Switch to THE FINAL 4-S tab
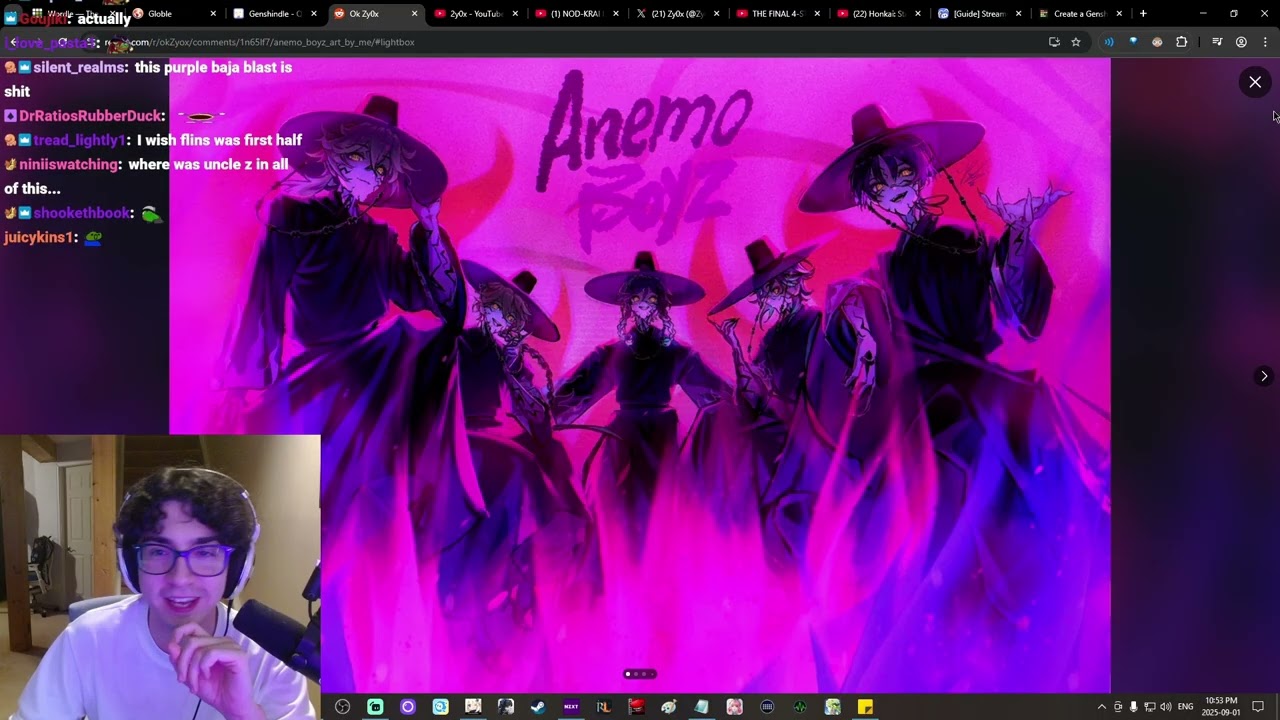This screenshot has height=720, width=1280. (779, 14)
